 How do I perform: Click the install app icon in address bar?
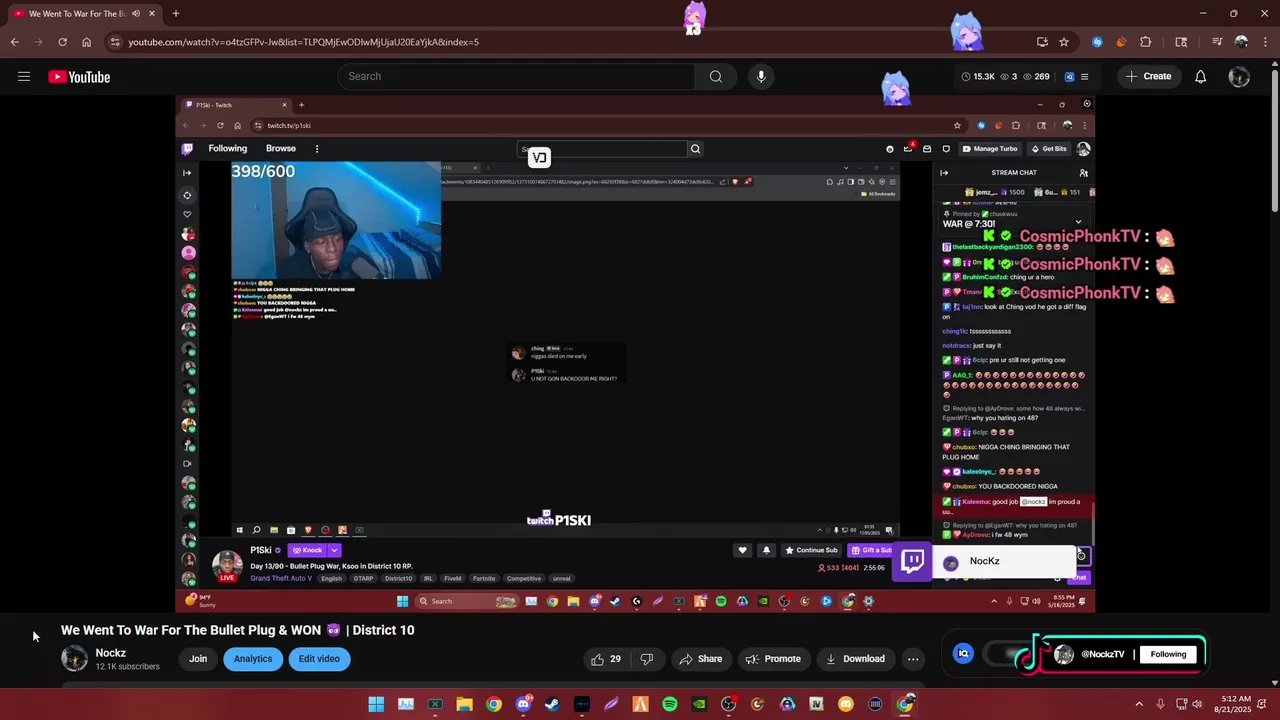coord(1042,42)
